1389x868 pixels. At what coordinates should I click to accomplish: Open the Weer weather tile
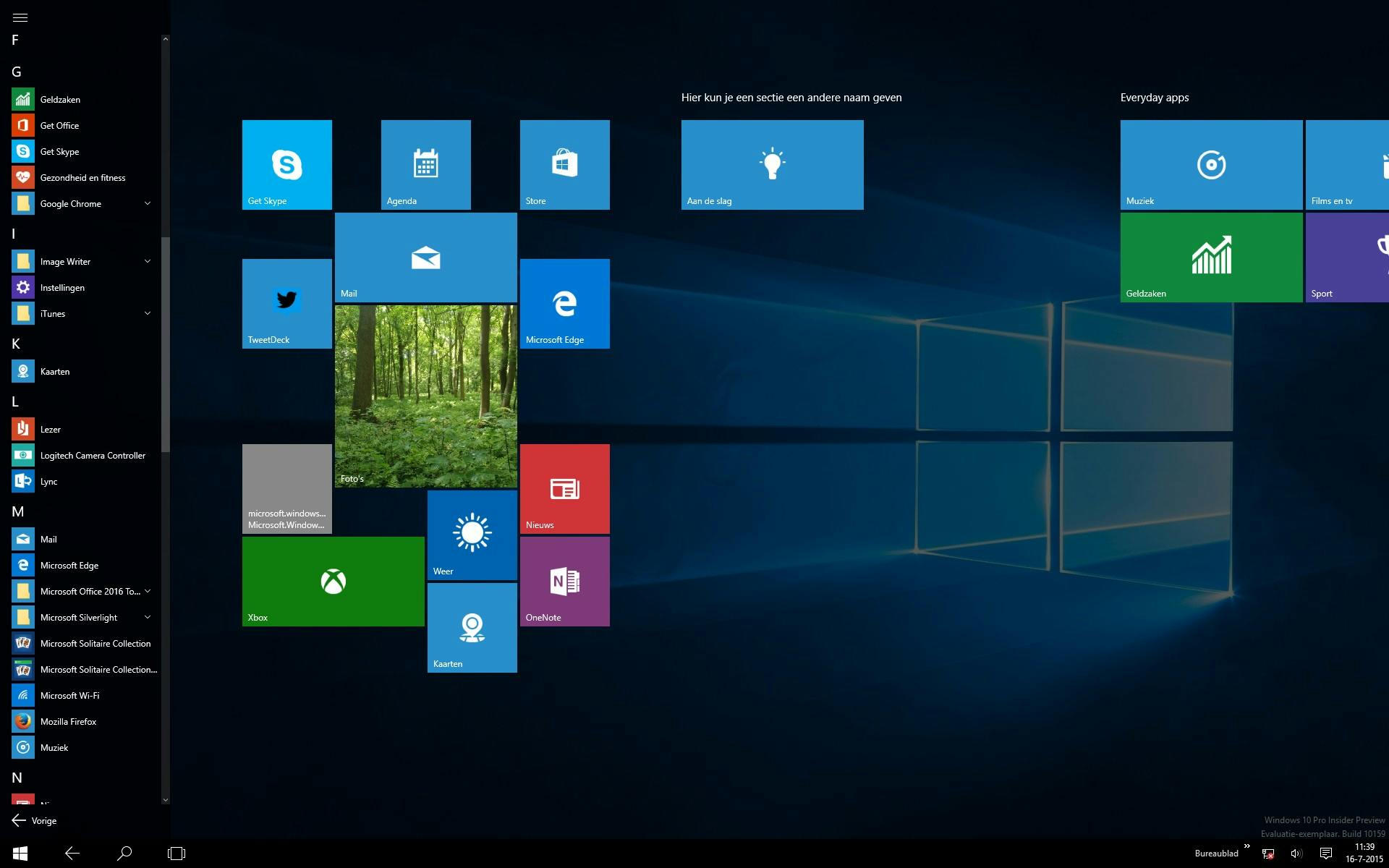(472, 535)
